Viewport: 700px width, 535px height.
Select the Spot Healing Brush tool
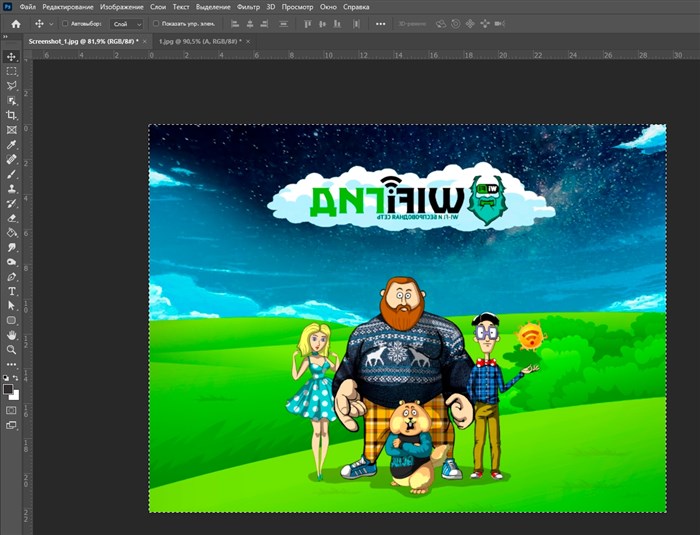(x=12, y=159)
